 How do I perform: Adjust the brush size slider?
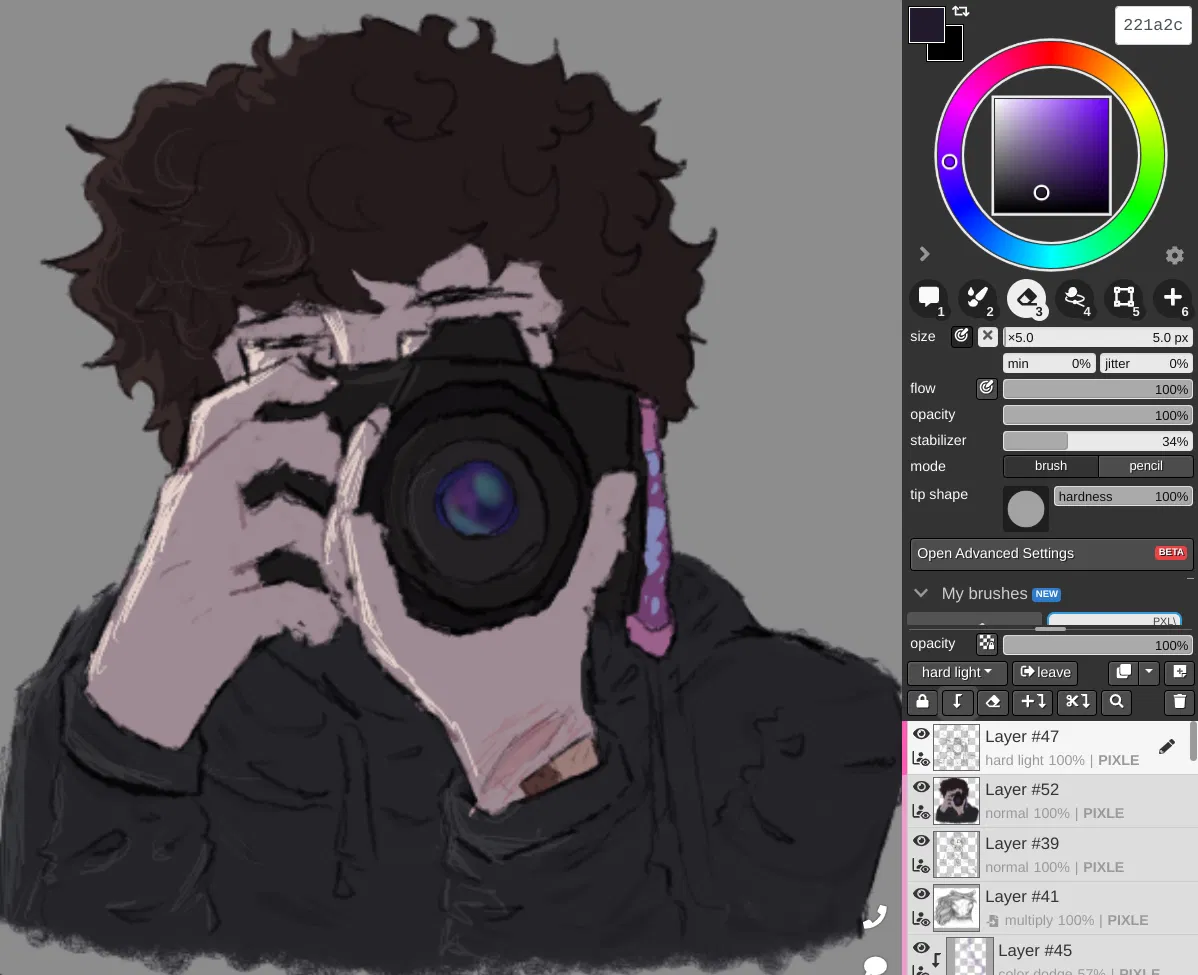[1097, 337]
